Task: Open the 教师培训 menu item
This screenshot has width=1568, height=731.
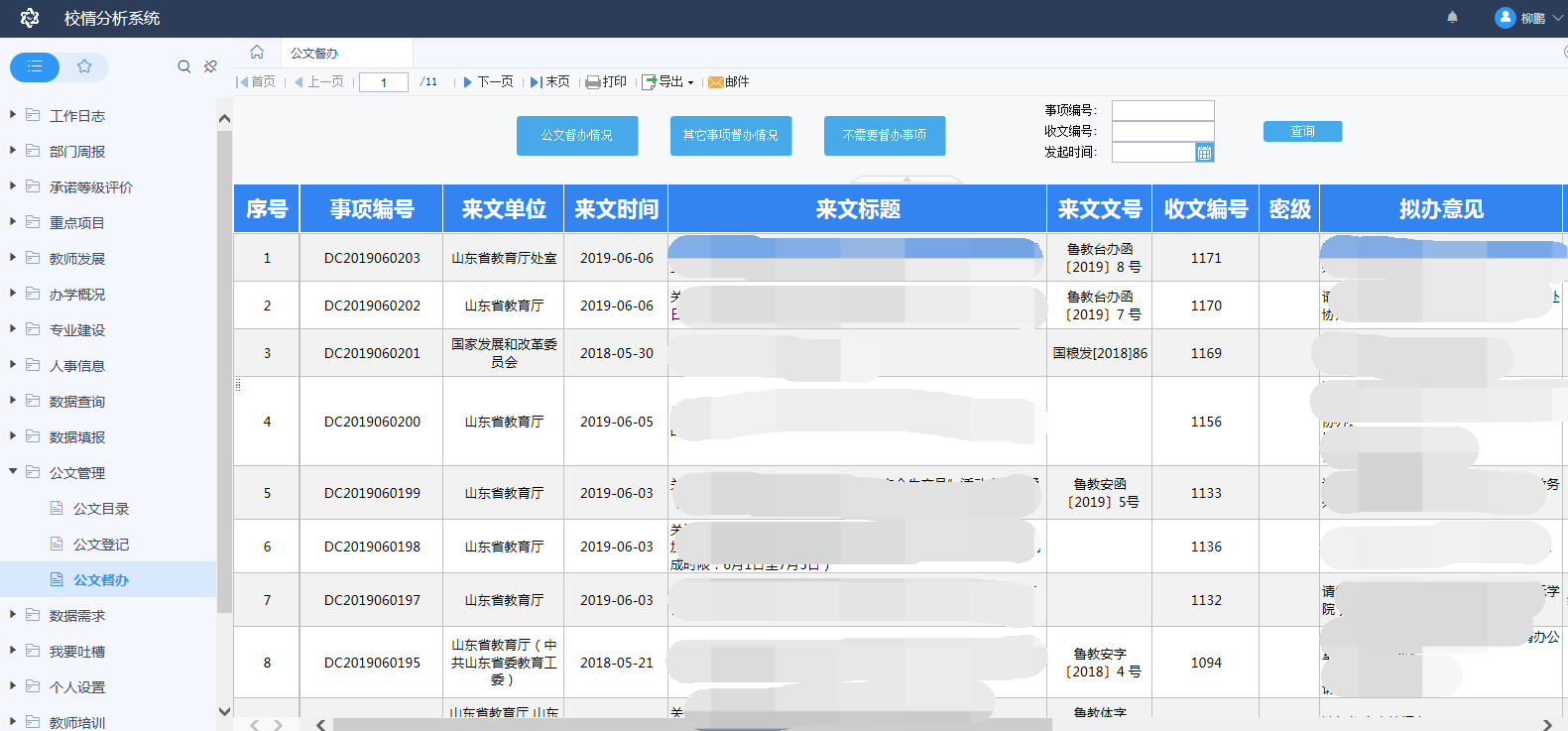Action: [x=77, y=723]
